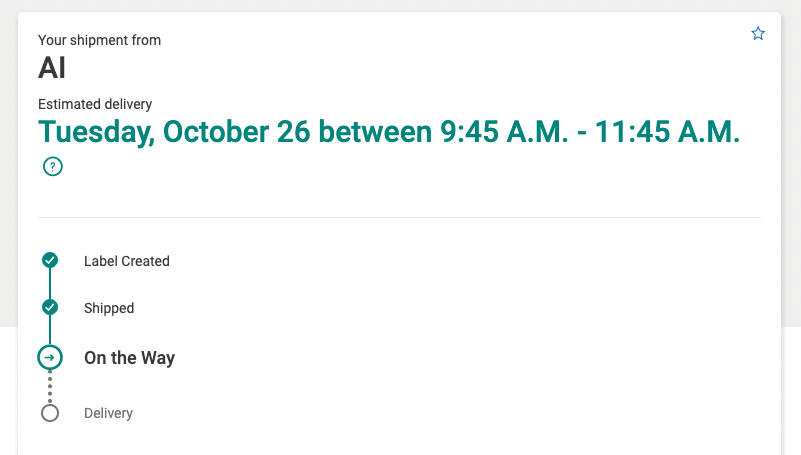
Task: Click the Your shipment from caption
Action: [99, 40]
